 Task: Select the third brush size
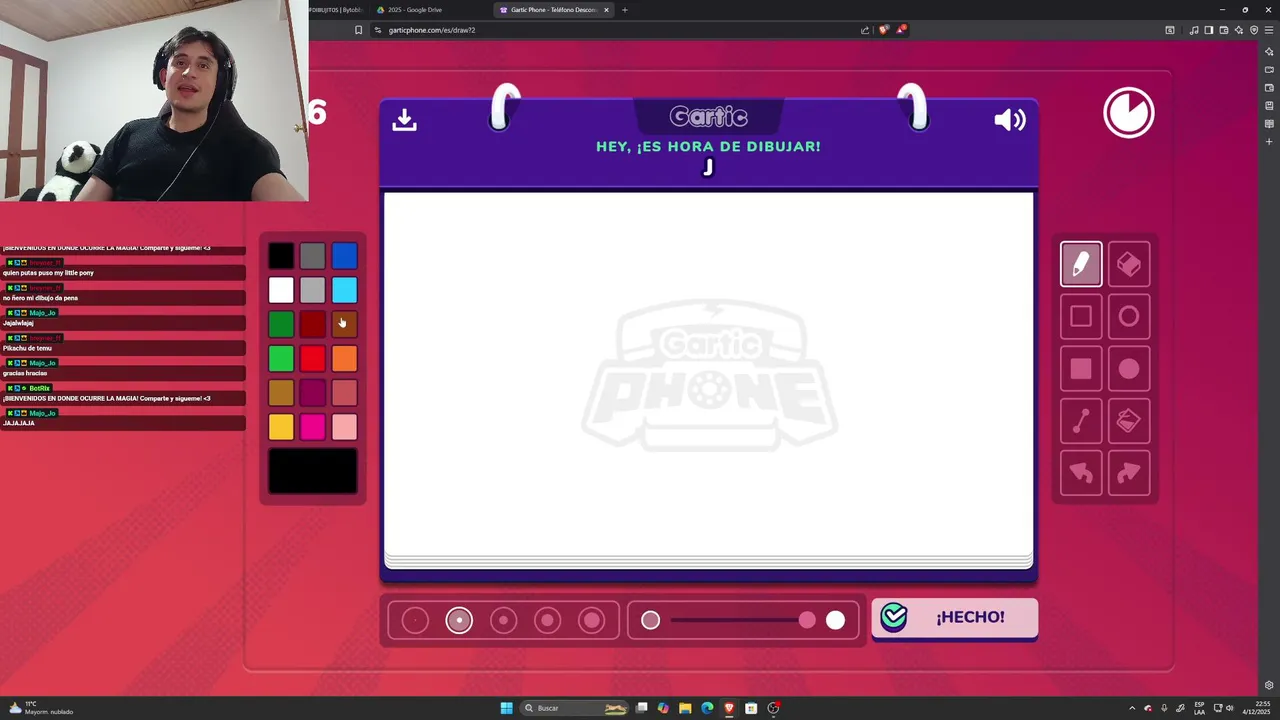point(503,621)
